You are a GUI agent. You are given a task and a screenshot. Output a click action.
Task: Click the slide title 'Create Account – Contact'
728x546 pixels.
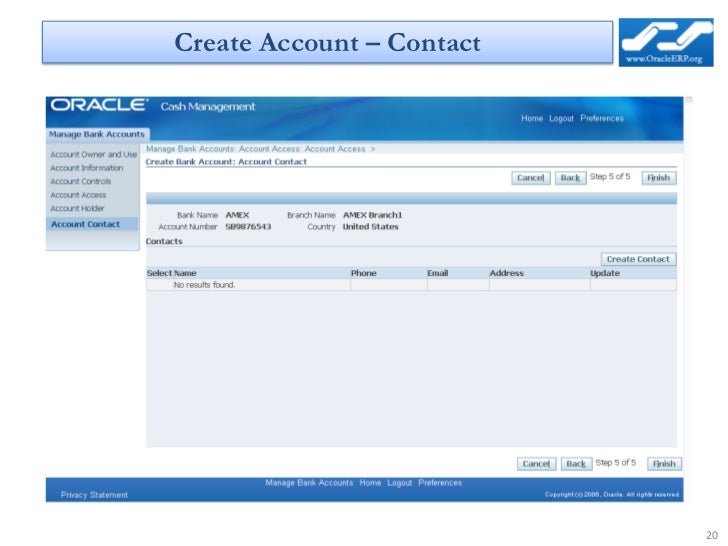click(x=327, y=42)
